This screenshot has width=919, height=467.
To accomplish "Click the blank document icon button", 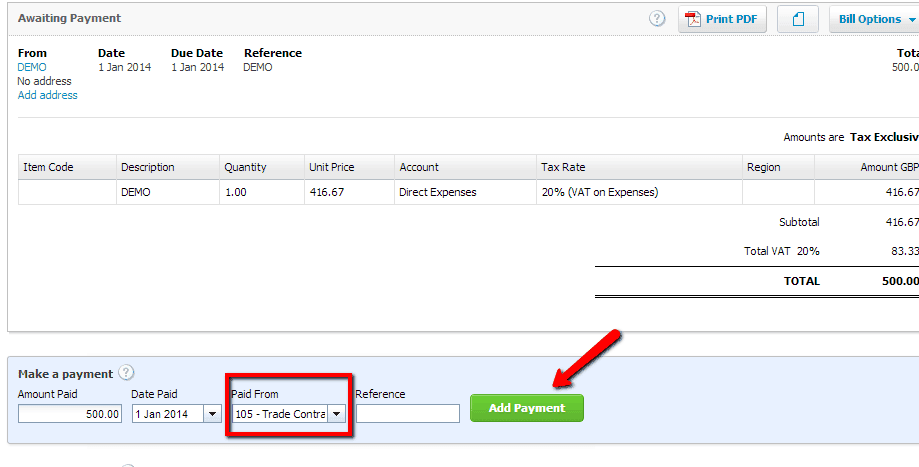I will tap(798, 19).
